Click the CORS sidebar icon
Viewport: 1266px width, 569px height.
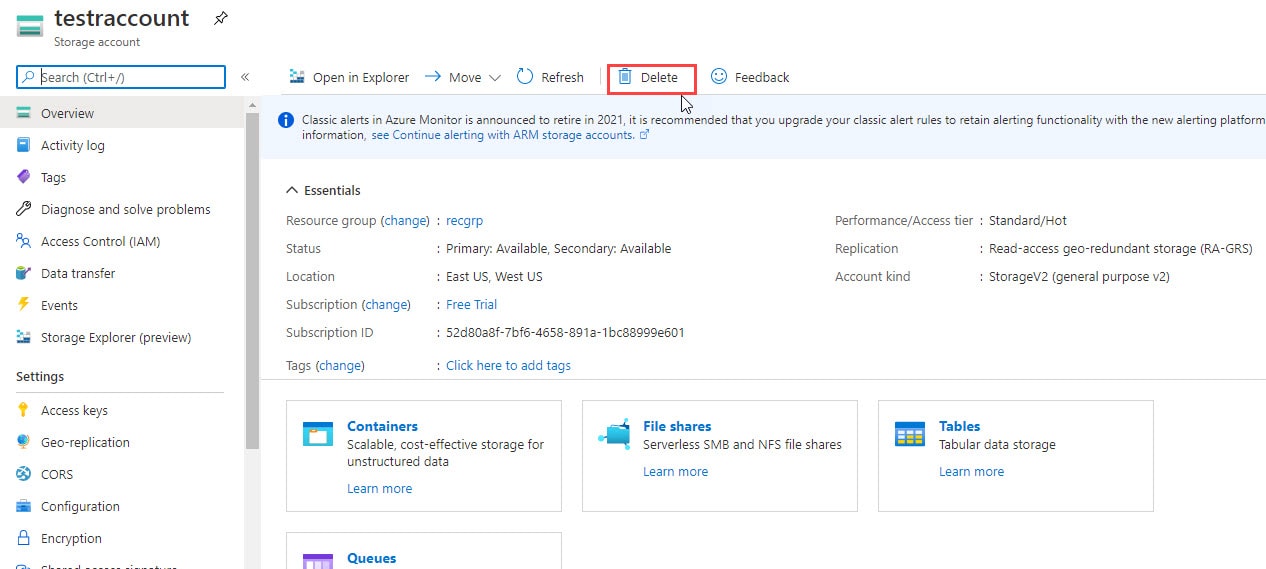(23, 474)
